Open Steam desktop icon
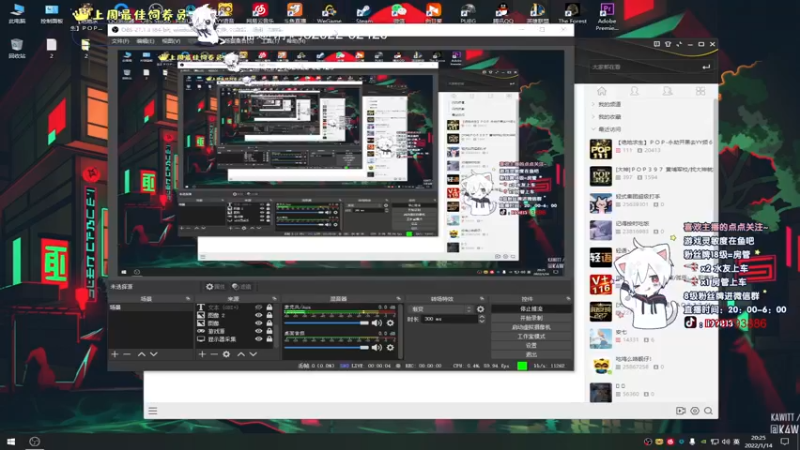Viewport: 800px width, 450px height. [364, 12]
